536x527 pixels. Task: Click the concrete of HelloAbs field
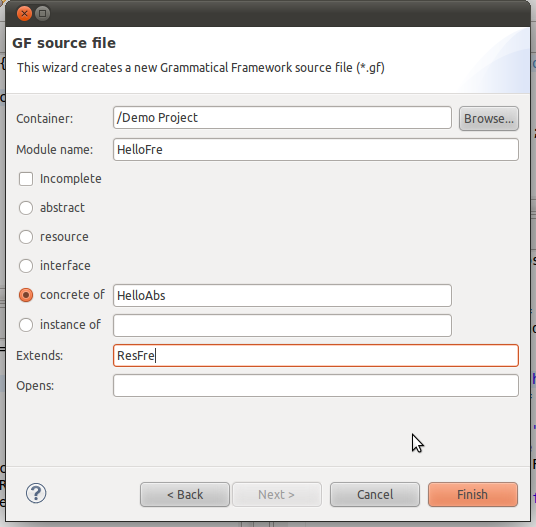(x=282, y=296)
